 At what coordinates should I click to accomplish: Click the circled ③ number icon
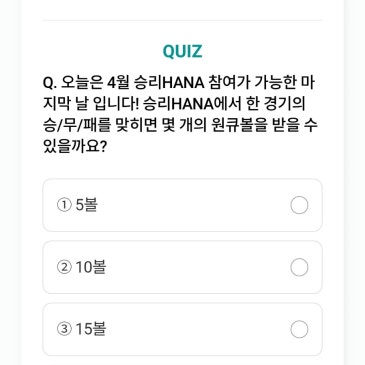(x=64, y=329)
